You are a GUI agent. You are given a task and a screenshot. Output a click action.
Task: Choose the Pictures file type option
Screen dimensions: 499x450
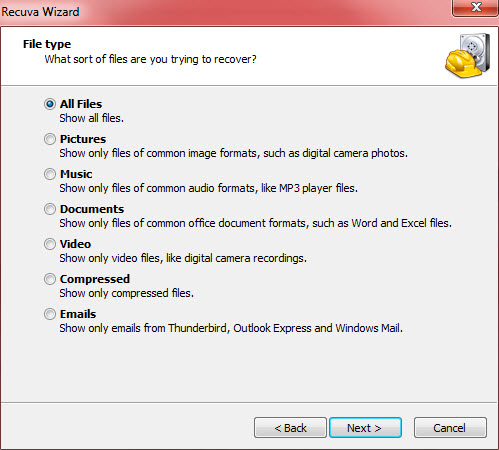[x=50, y=139]
